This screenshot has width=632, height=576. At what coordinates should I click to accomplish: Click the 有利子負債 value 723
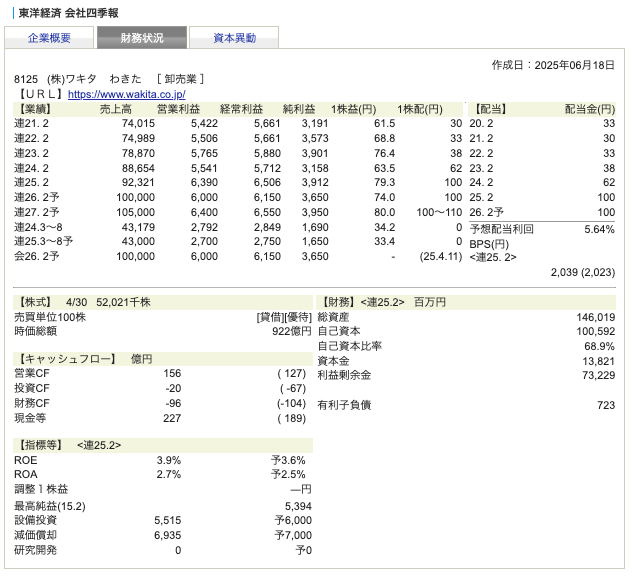pyautogui.click(x=606, y=405)
